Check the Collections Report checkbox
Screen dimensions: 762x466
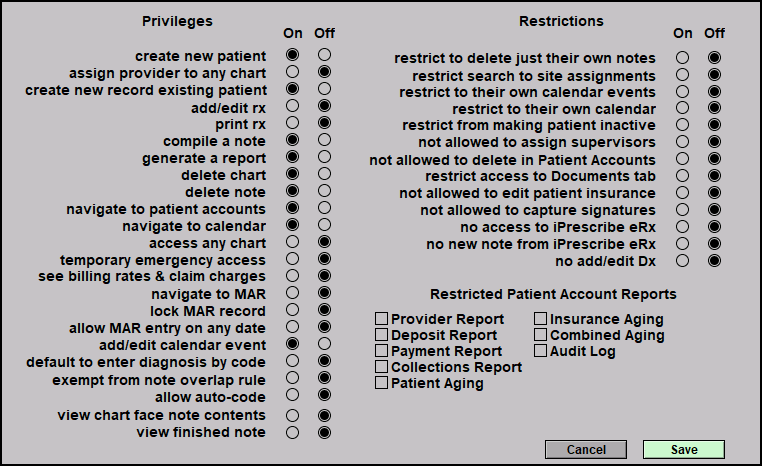[x=381, y=367]
